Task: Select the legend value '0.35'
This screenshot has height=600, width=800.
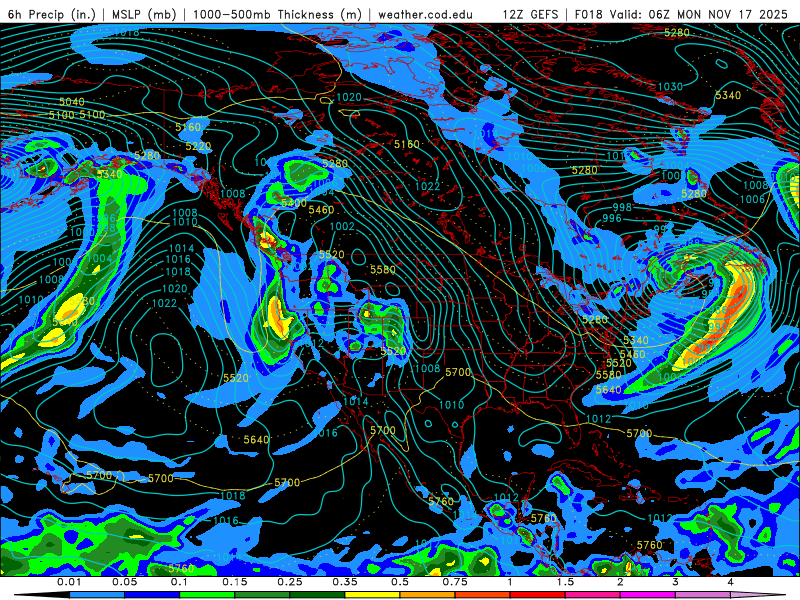Action: tap(345, 582)
